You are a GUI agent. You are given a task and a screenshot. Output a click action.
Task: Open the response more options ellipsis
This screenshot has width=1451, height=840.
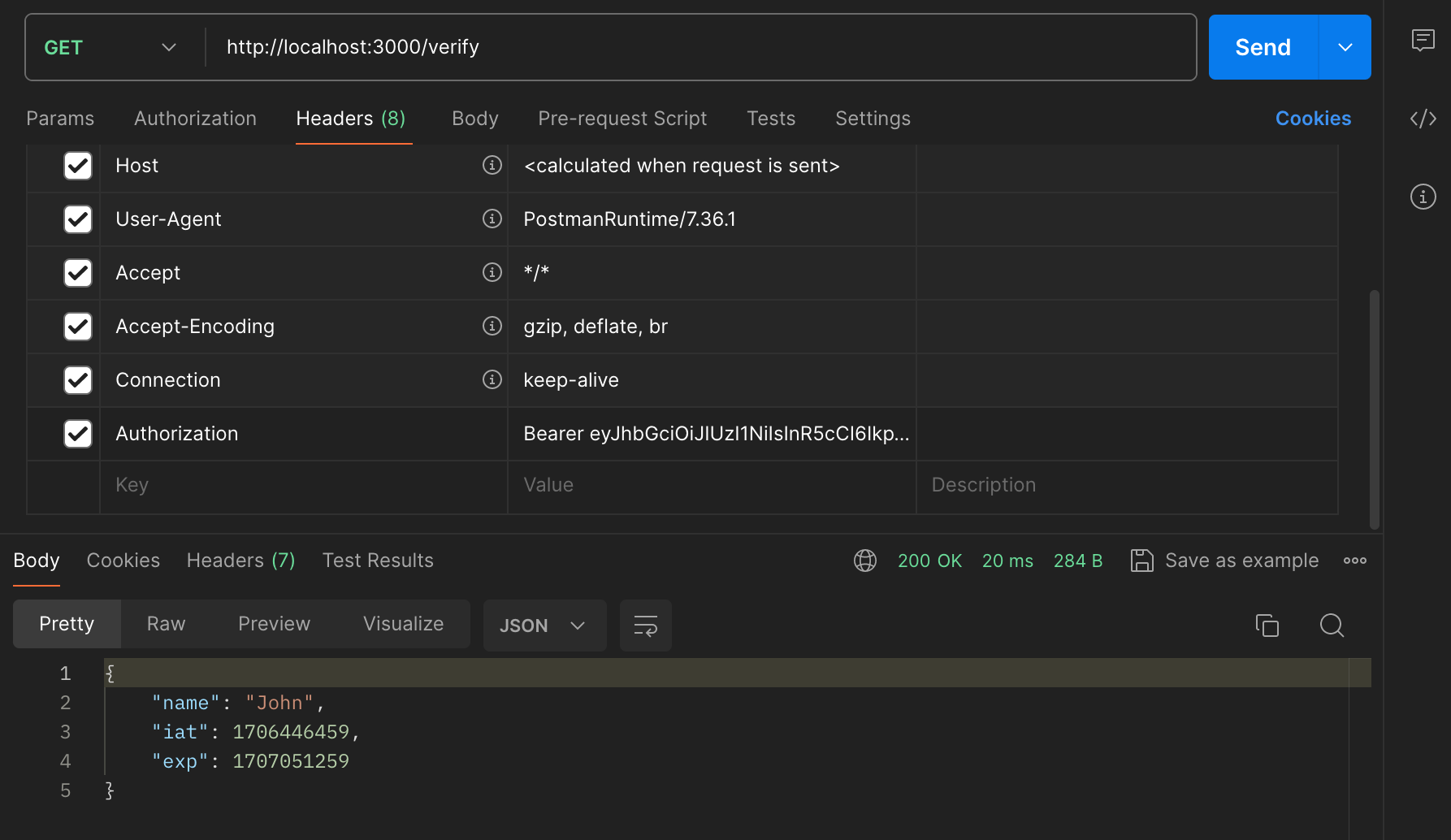[x=1355, y=561]
